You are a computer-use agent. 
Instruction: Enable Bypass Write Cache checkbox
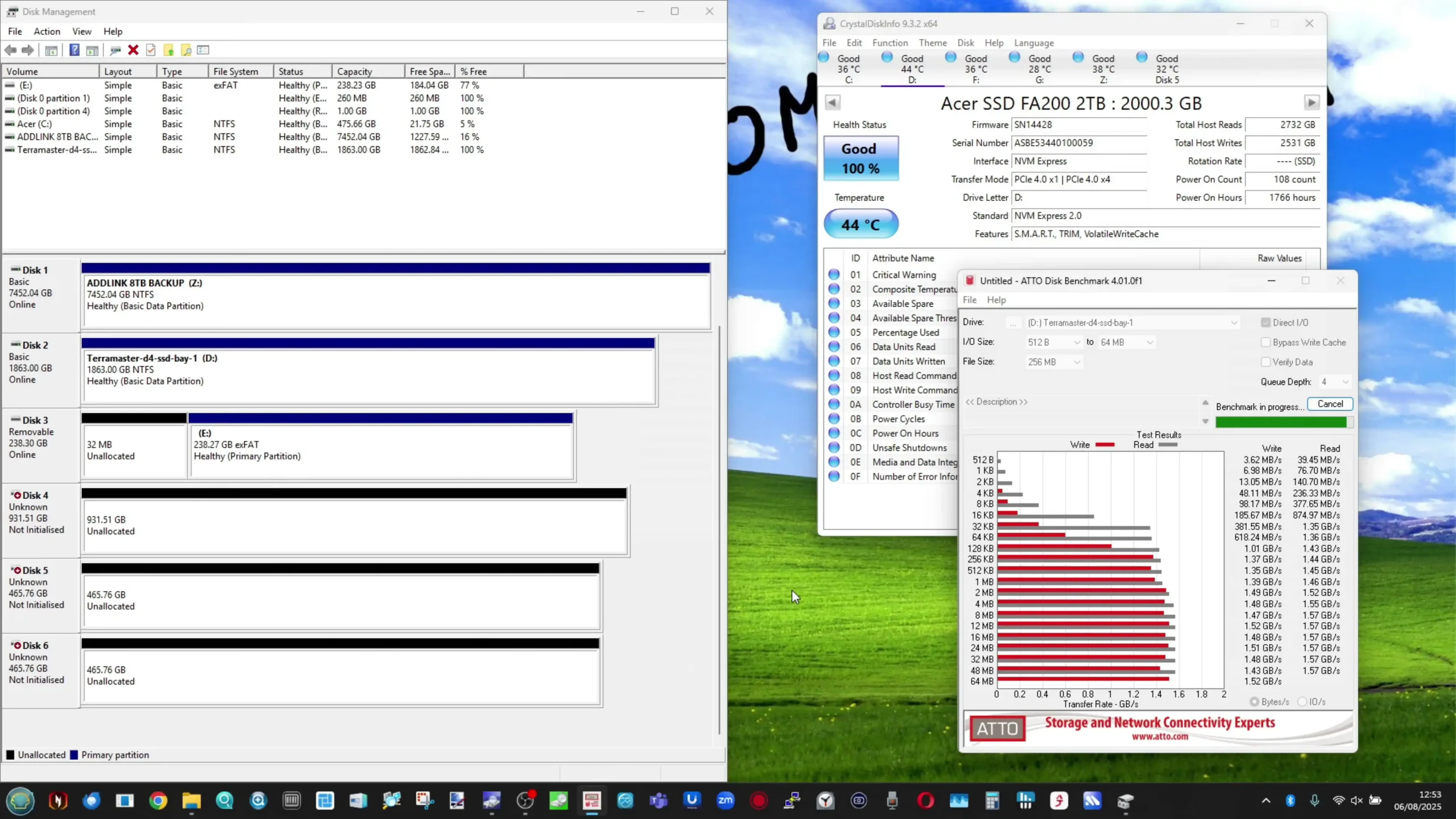tap(1265, 342)
